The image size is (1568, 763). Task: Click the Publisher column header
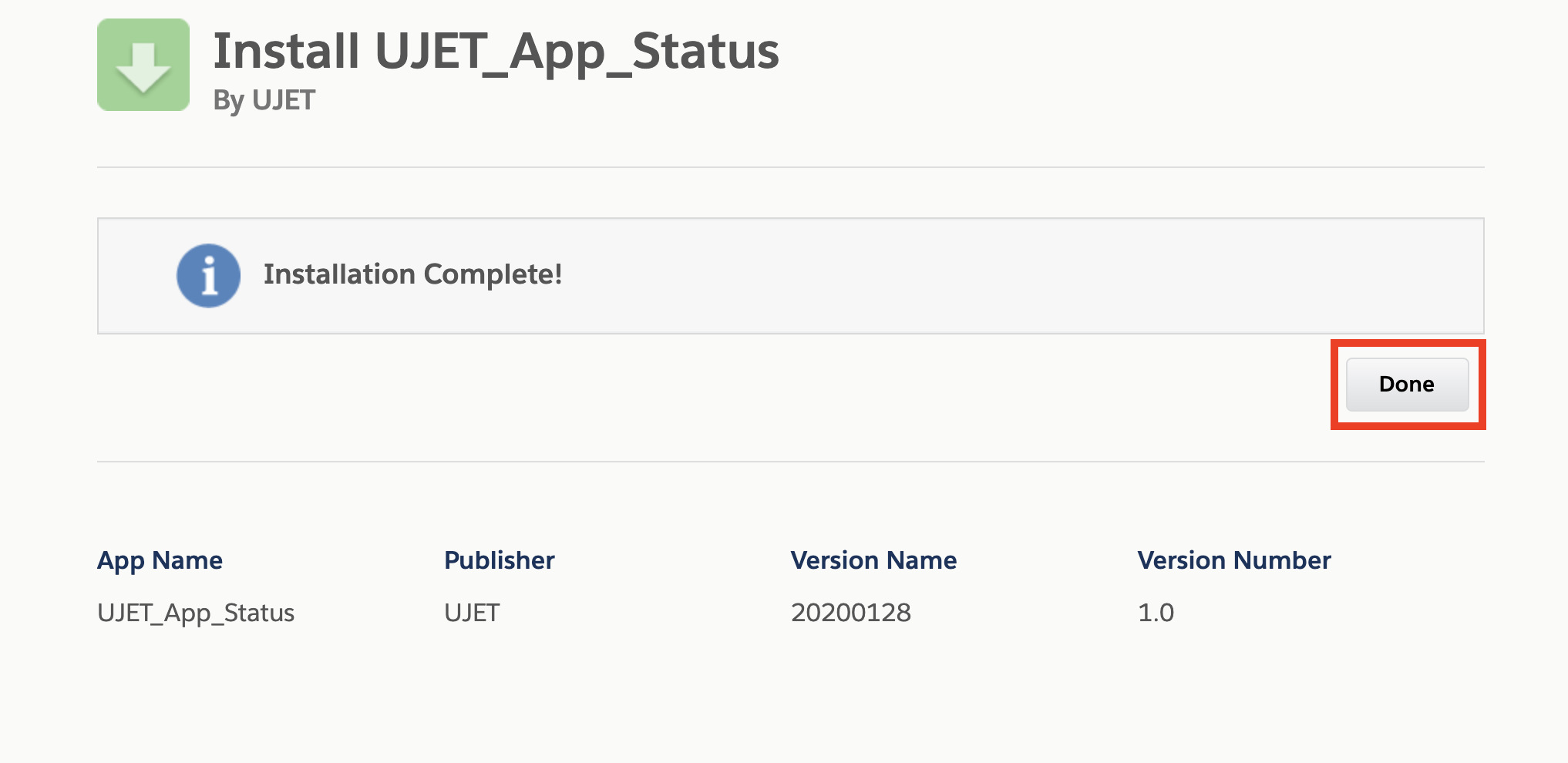click(499, 560)
